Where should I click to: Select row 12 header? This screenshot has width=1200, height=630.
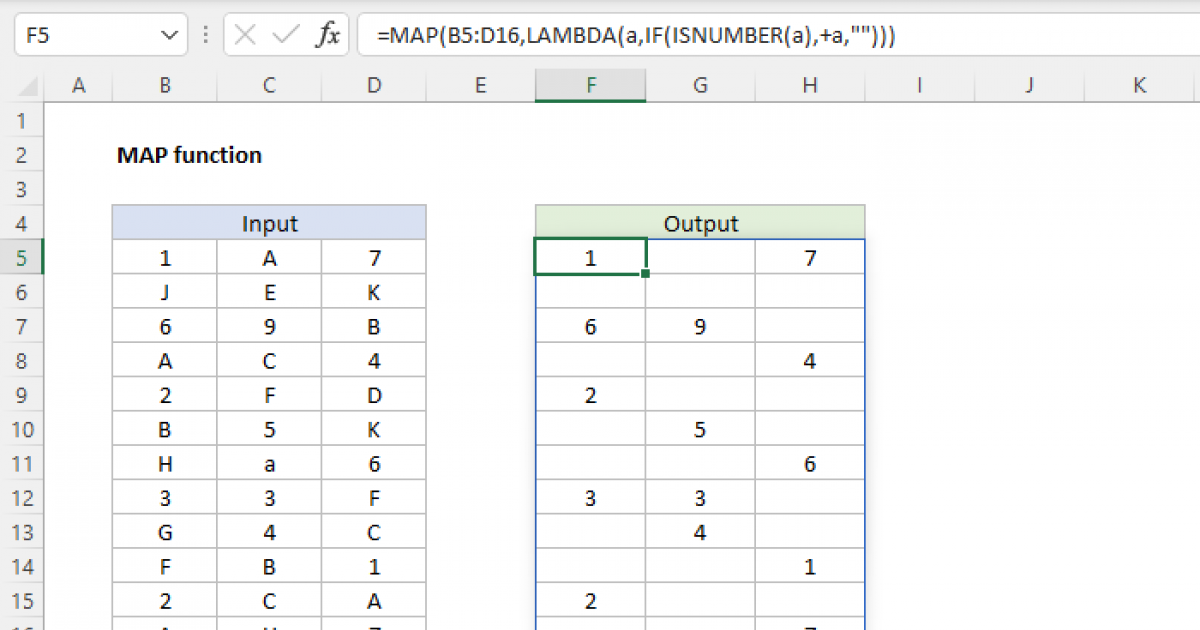coord(22,498)
